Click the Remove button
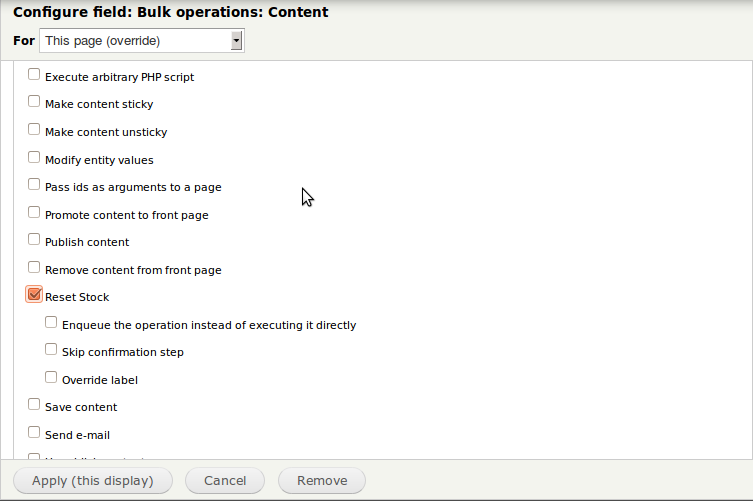Image resolution: width=753 pixels, height=501 pixels. (x=322, y=481)
